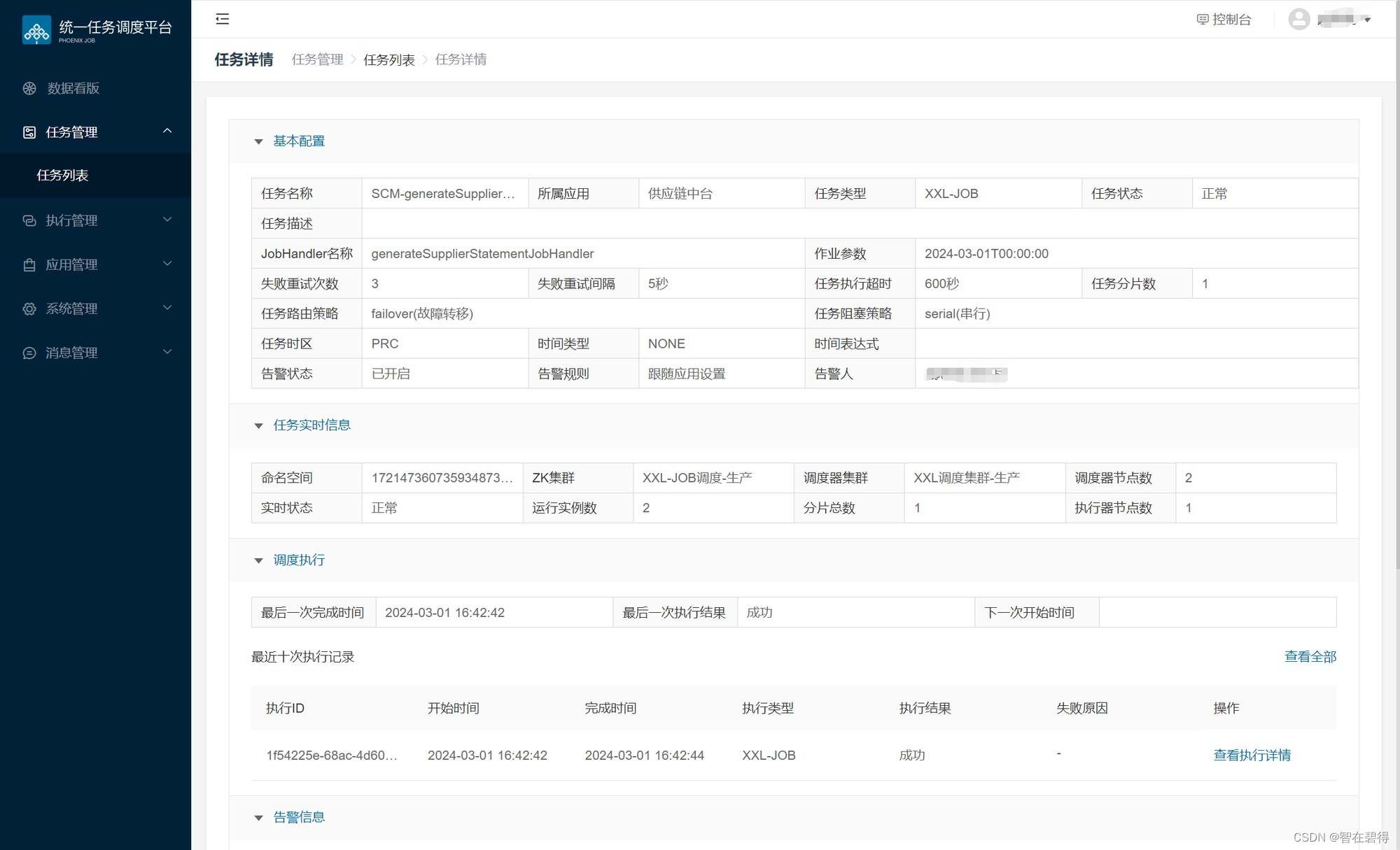The height and width of the screenshot is (850, 1400).
Task: Open the user account dropdown arrow
Action: tap(1367, 20)
